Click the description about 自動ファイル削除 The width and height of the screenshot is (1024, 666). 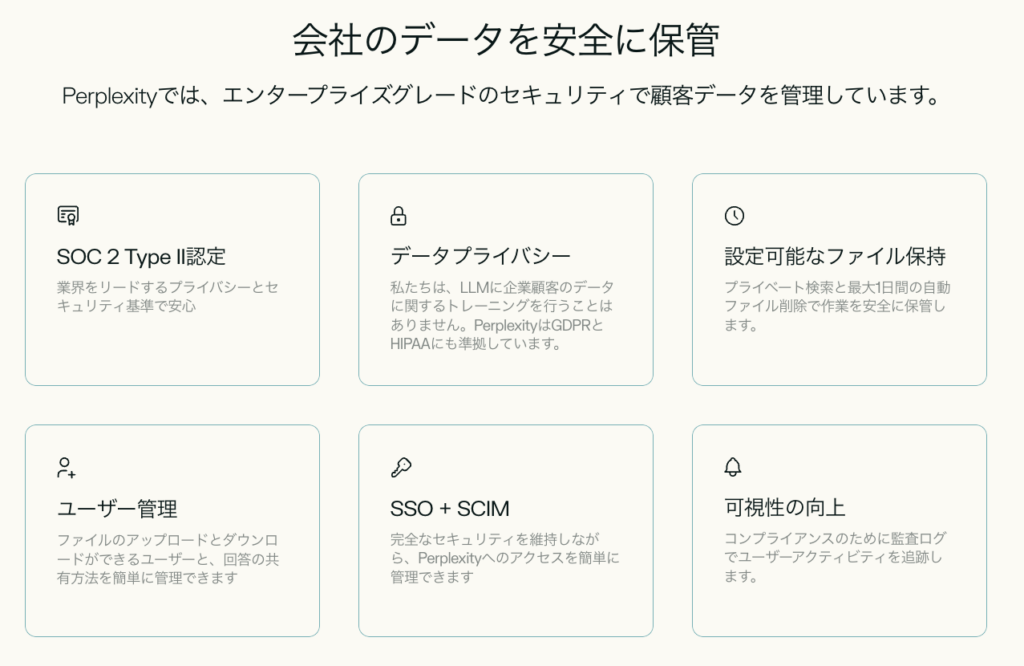coord(836,306)
